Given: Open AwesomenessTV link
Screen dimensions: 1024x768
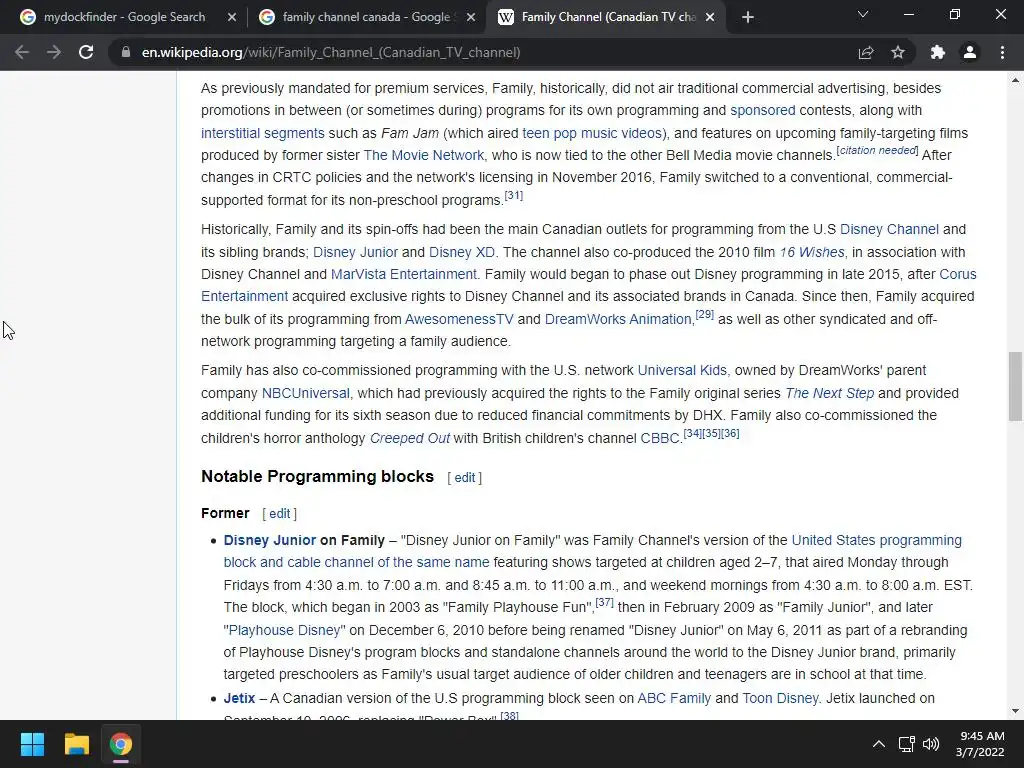Looking at the screenshot, I should tap(459, 319).
